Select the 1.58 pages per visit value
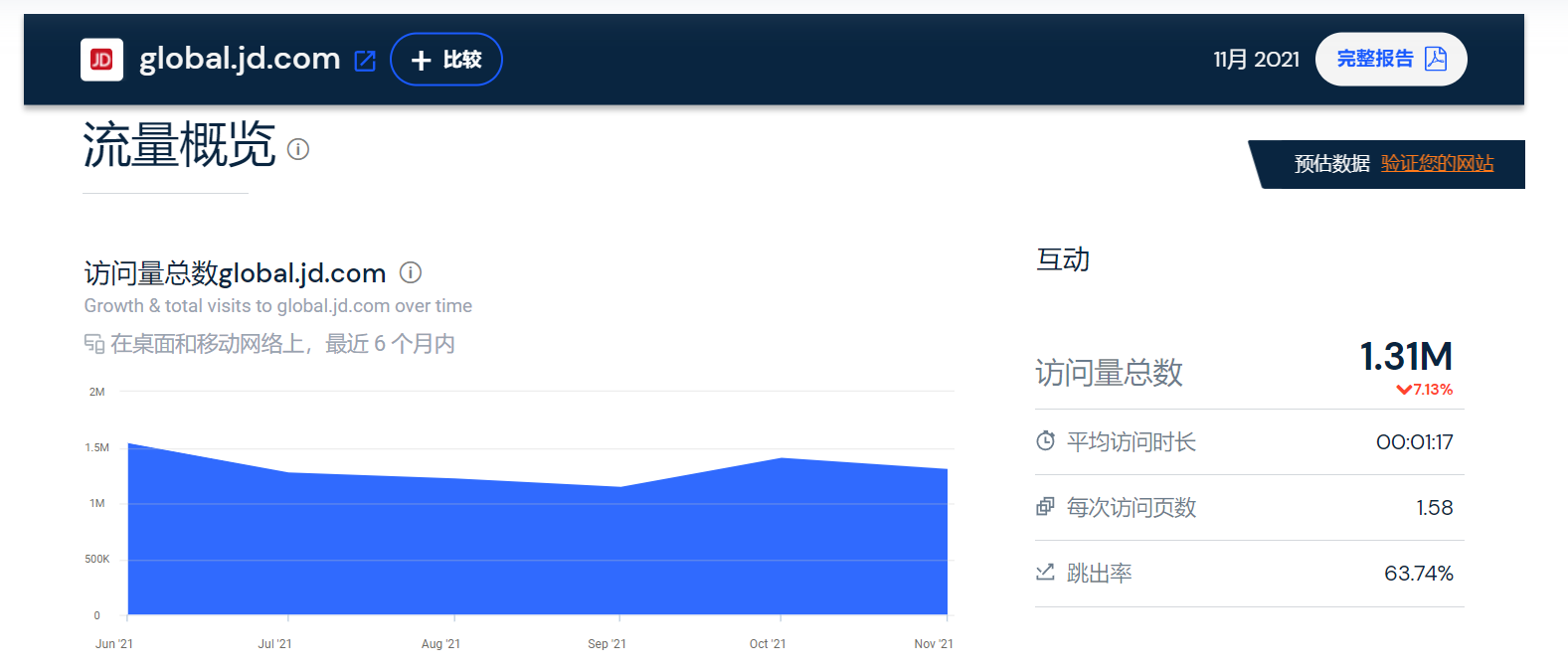 click(x=1435, y=508)
